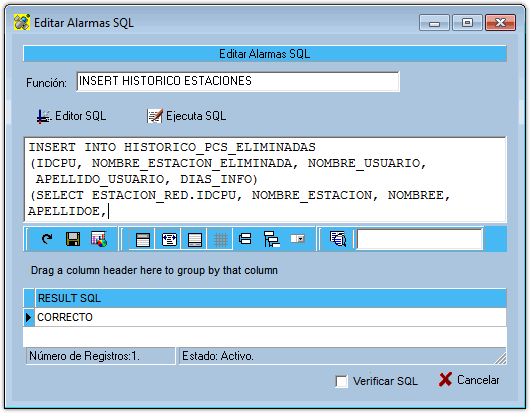Image resolution: width=530 pixels, height=413 pixels.
Task: Toggle the grid lines icon
Action: pos(220,239)
